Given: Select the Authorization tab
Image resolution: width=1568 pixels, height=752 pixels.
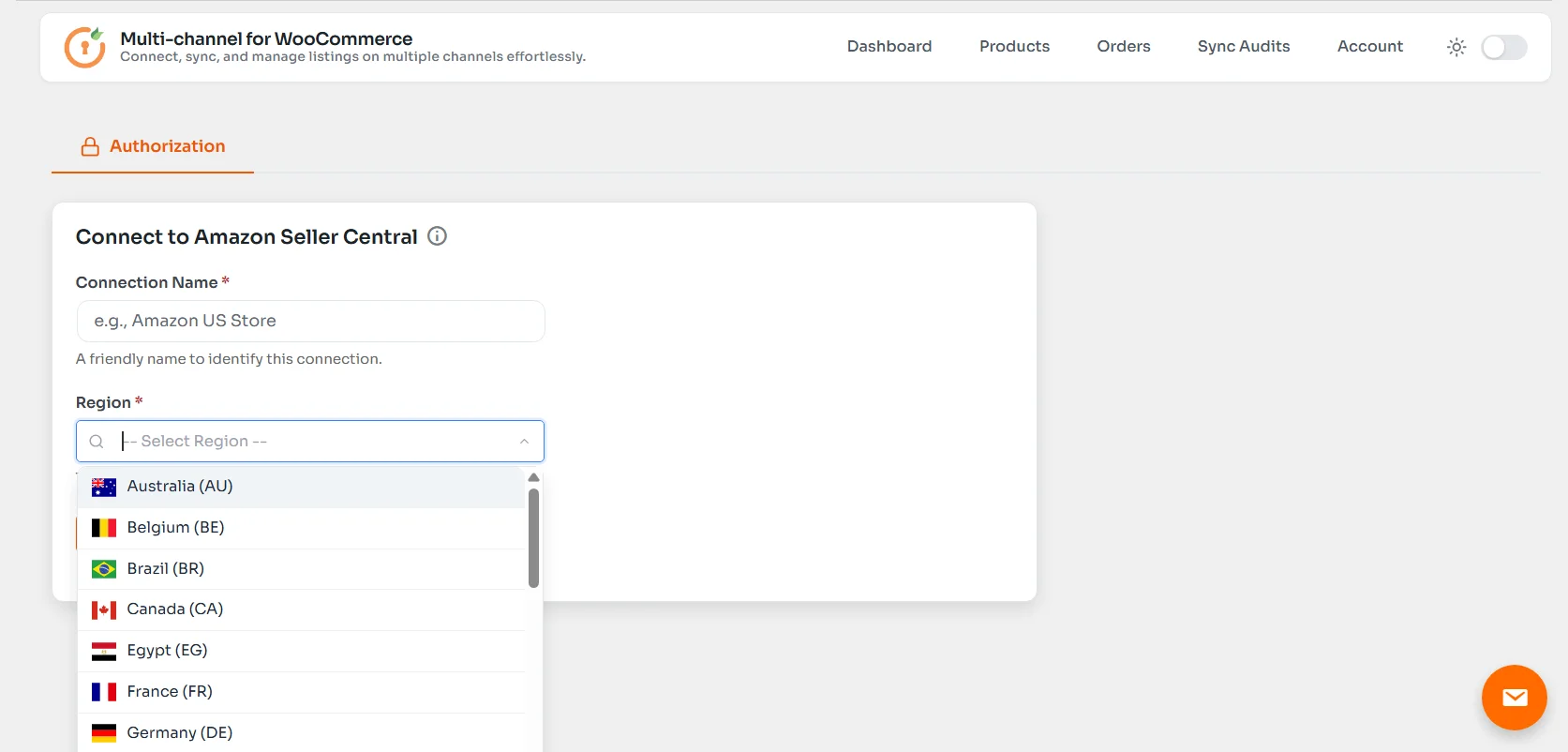Looking at the screenshot, I should 153,146.
